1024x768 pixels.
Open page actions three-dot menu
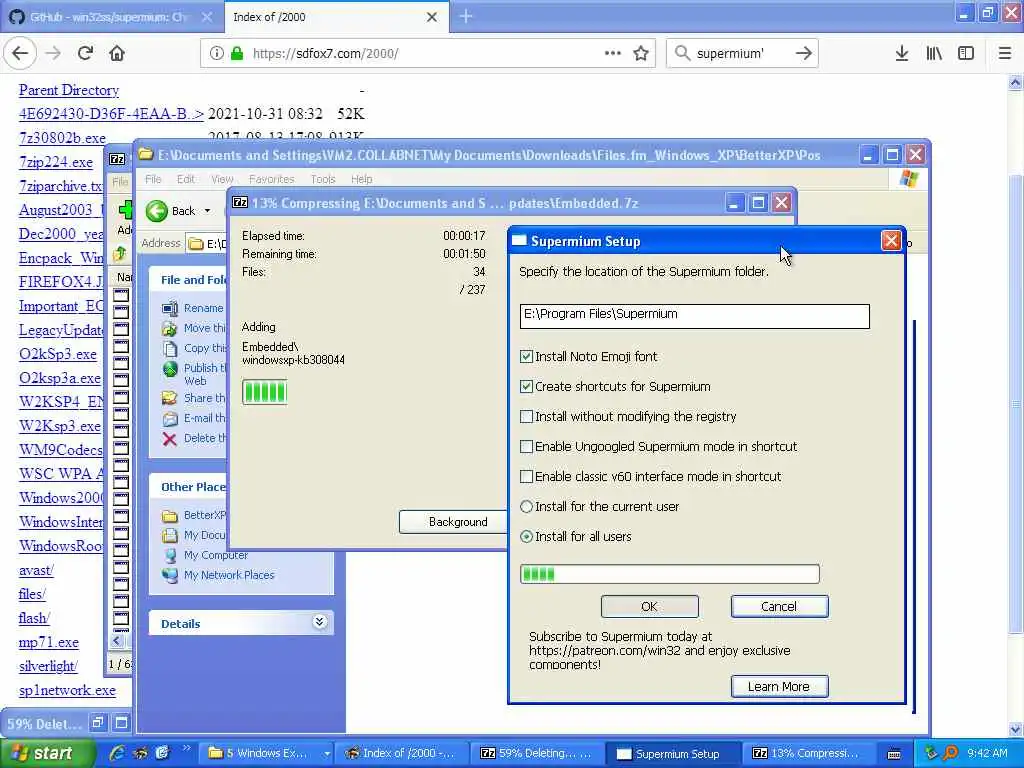coord(613,54)
